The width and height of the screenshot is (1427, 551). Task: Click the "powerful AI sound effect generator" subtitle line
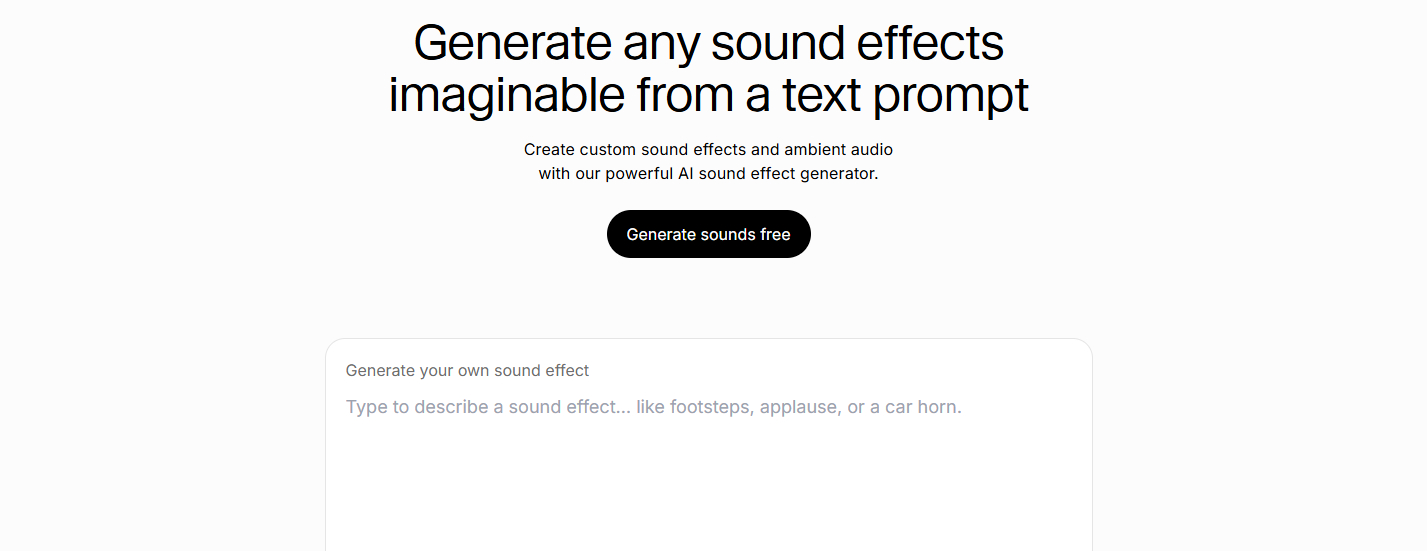pyautogui.click(x=708, y=174)
